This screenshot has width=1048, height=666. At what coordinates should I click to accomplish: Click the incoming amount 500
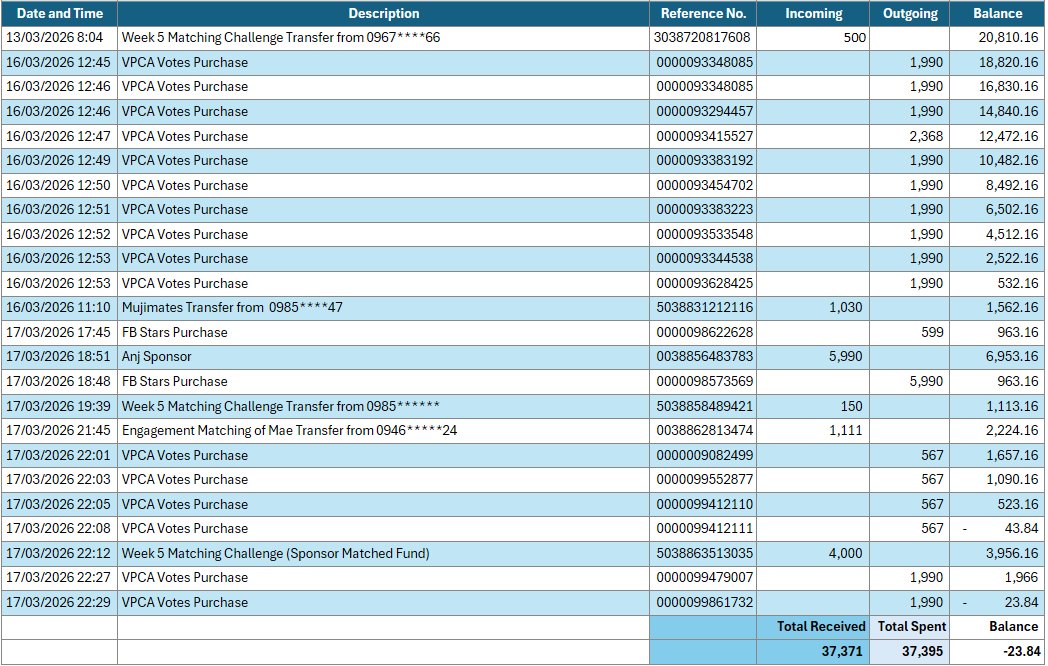pos(854,37)
